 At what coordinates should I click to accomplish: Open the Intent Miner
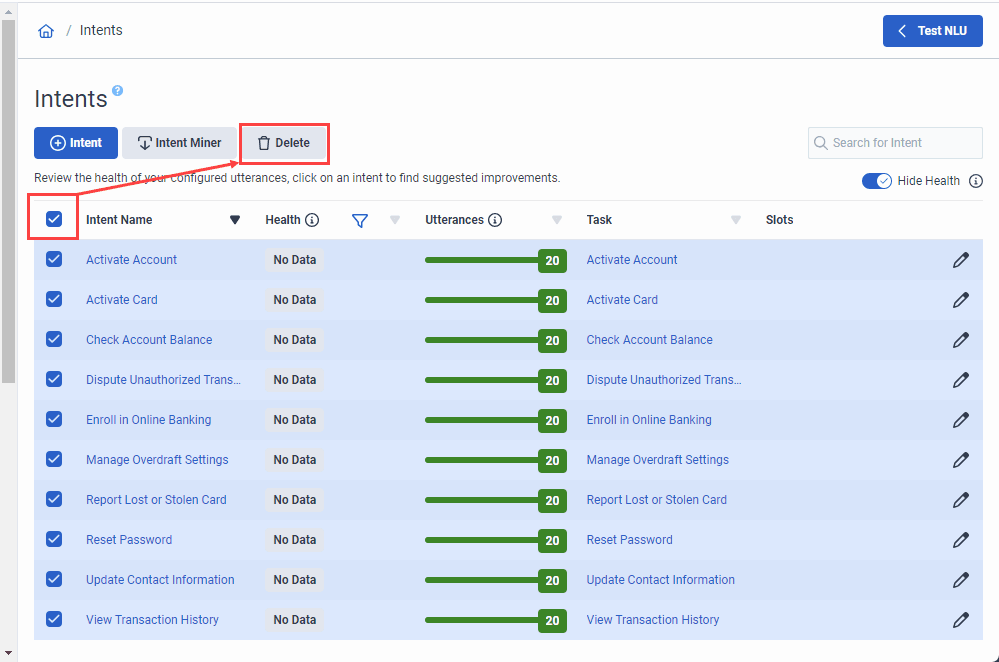click(179, 143)
